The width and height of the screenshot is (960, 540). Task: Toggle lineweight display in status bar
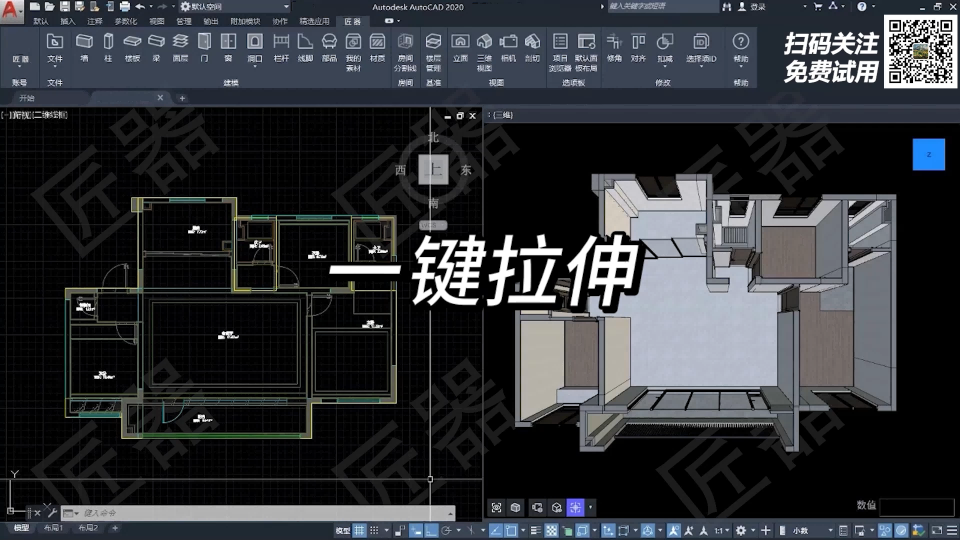pyautogui.click(x=536, y=530)
